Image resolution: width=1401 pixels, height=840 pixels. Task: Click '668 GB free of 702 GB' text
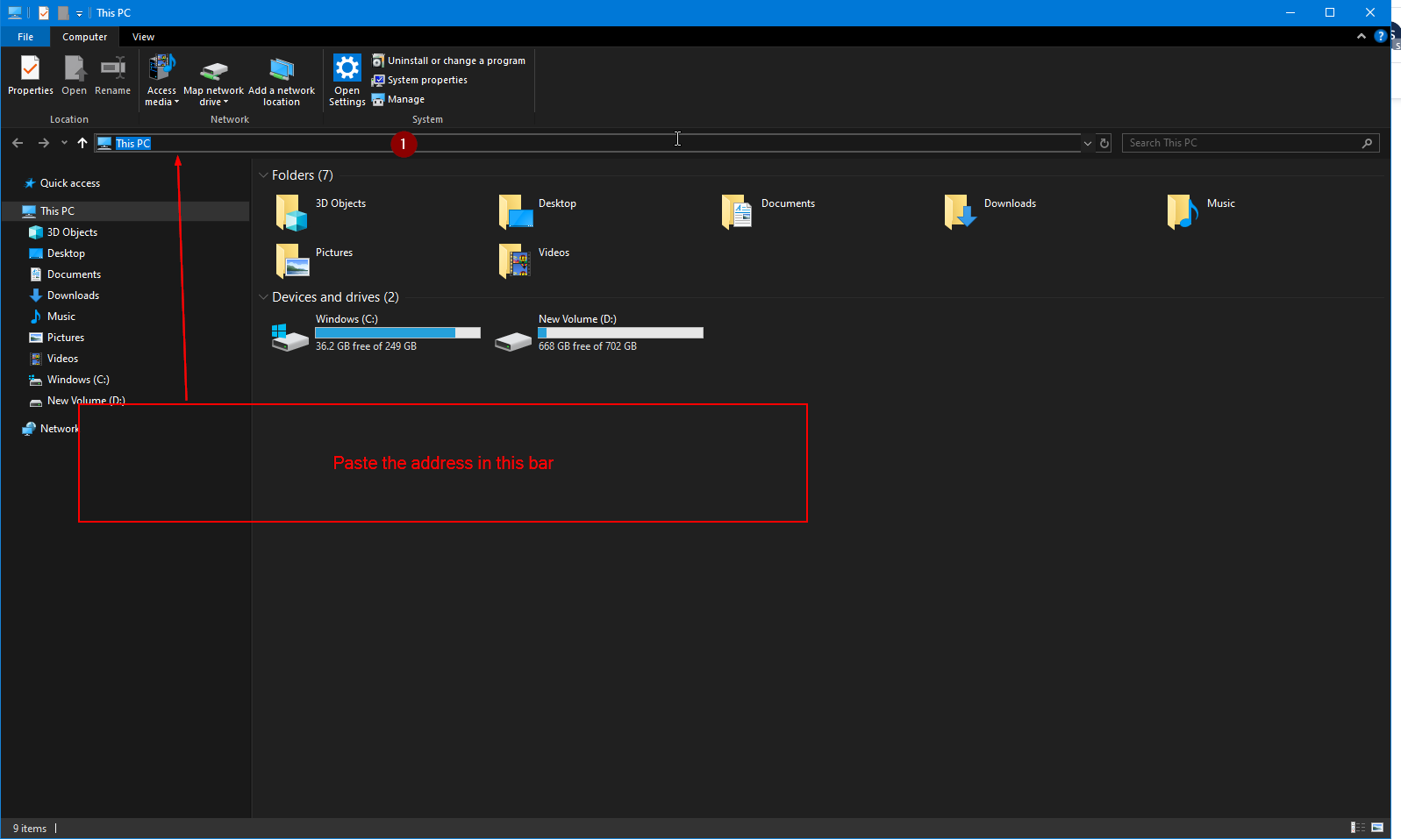click(x=588, y=346)
